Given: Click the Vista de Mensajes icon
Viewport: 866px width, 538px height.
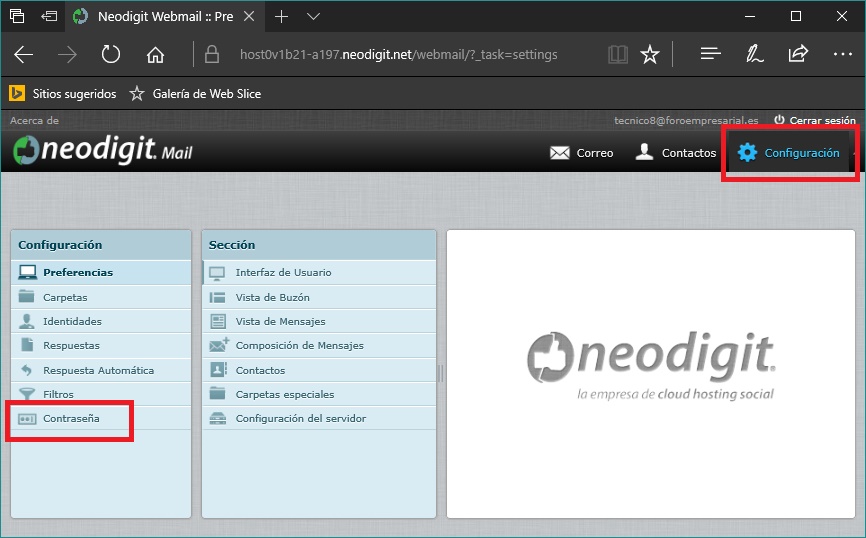Looking at the screenshot, I should click(x=218, y=321).
